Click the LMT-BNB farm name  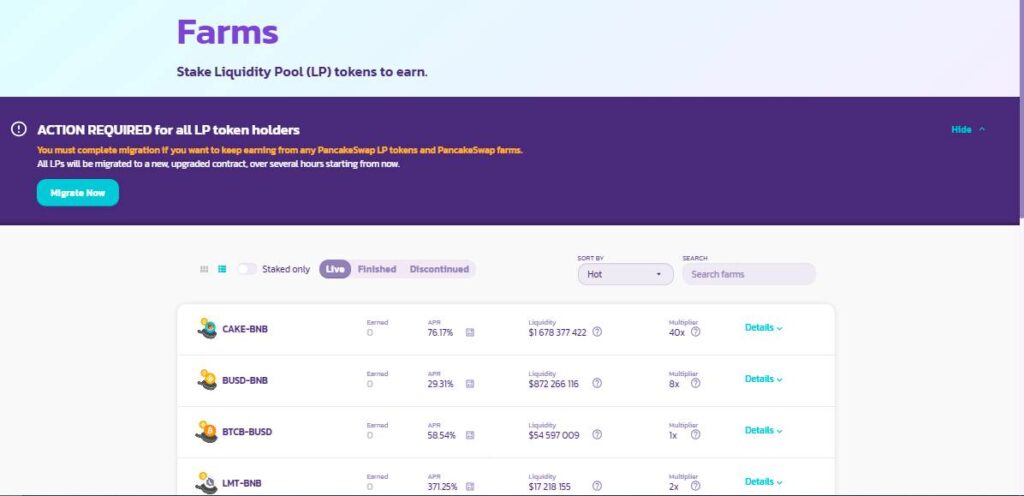tap(242, 484)
